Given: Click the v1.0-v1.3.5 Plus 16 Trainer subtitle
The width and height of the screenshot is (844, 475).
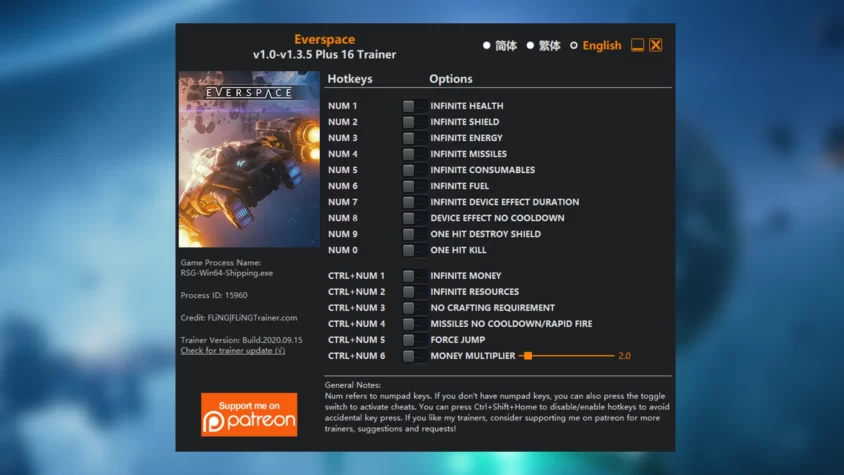Looking at the screenshot, I should pos(325,54).
